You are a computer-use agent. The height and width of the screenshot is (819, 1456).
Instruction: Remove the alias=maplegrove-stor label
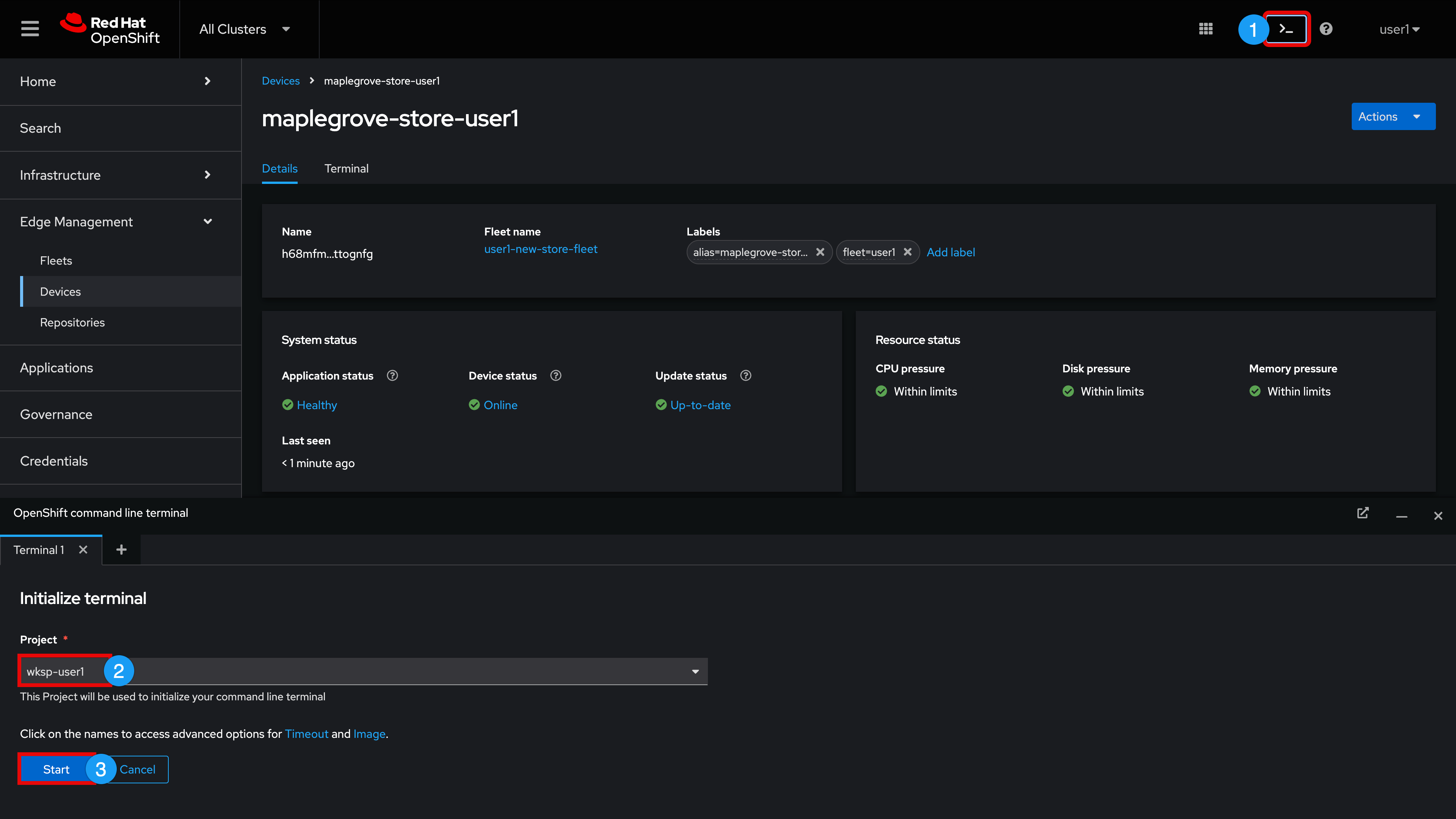pos(820,252)
